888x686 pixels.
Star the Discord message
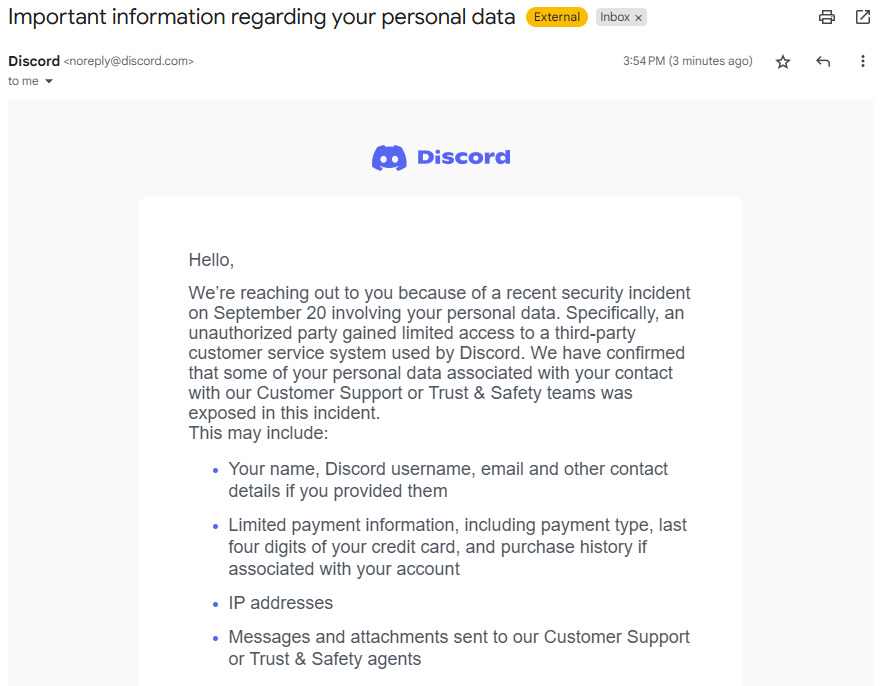point(783,62)
